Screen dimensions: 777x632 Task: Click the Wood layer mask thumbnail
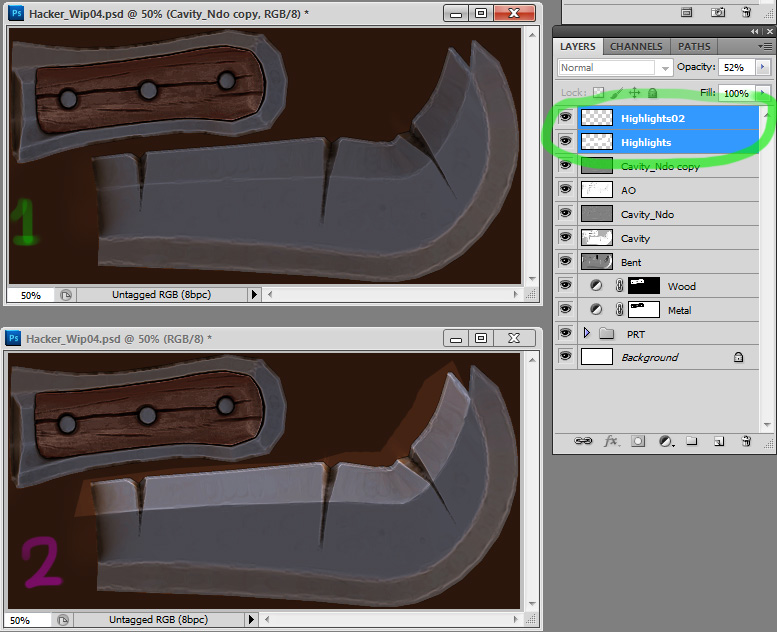coord(644,286)
